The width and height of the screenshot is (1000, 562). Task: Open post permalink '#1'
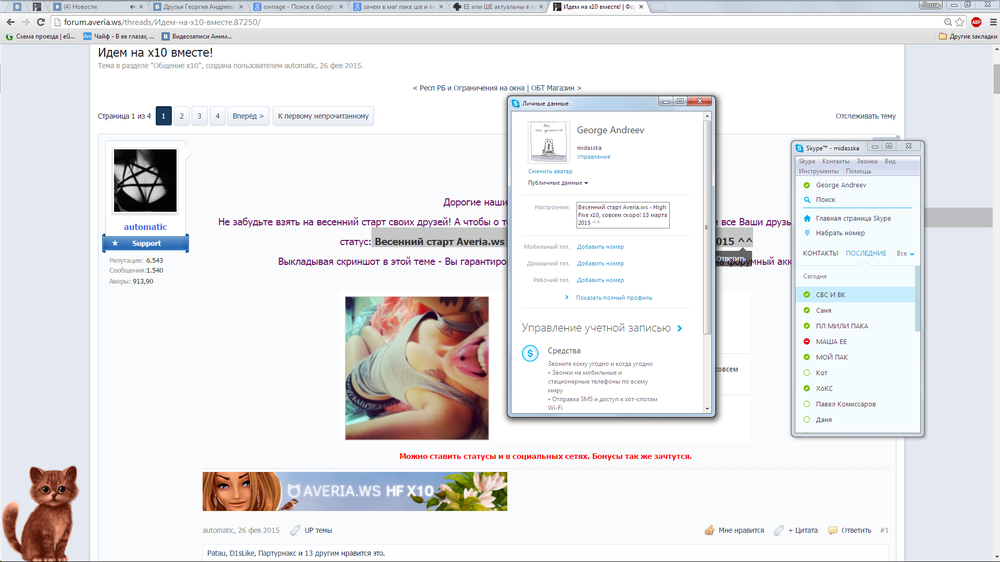pyautogui.click(x=884, y=530)
